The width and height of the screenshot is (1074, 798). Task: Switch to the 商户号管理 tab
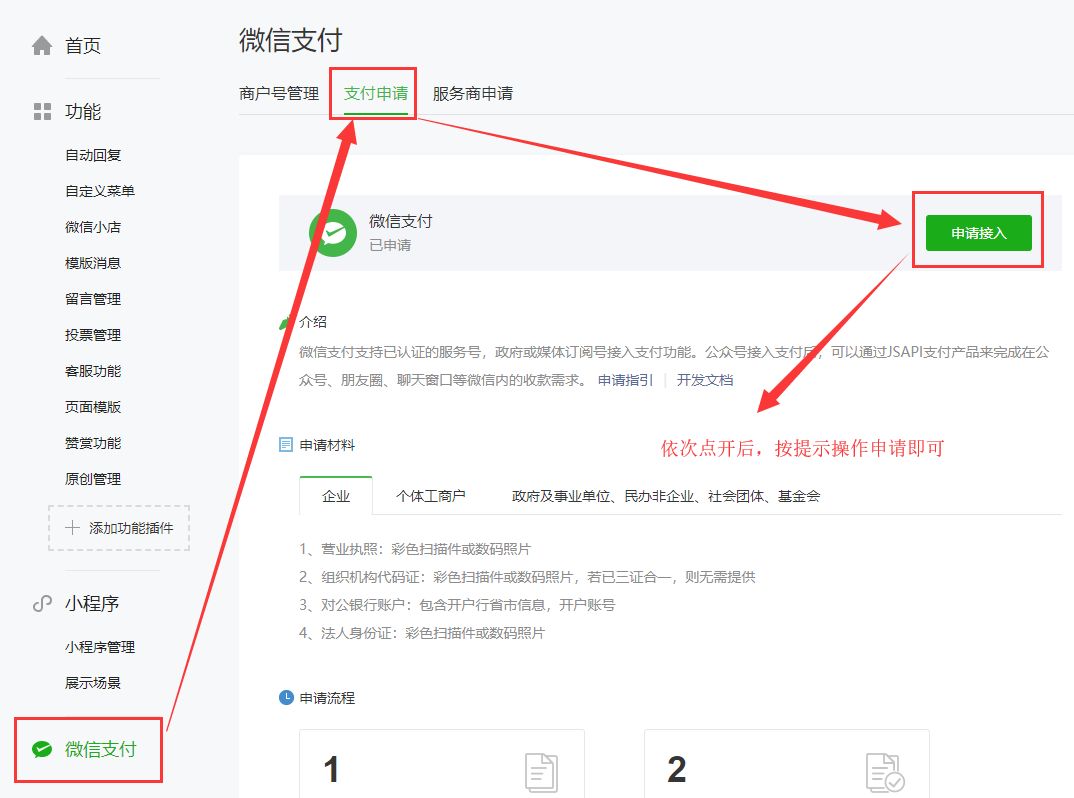coord(279,94)
